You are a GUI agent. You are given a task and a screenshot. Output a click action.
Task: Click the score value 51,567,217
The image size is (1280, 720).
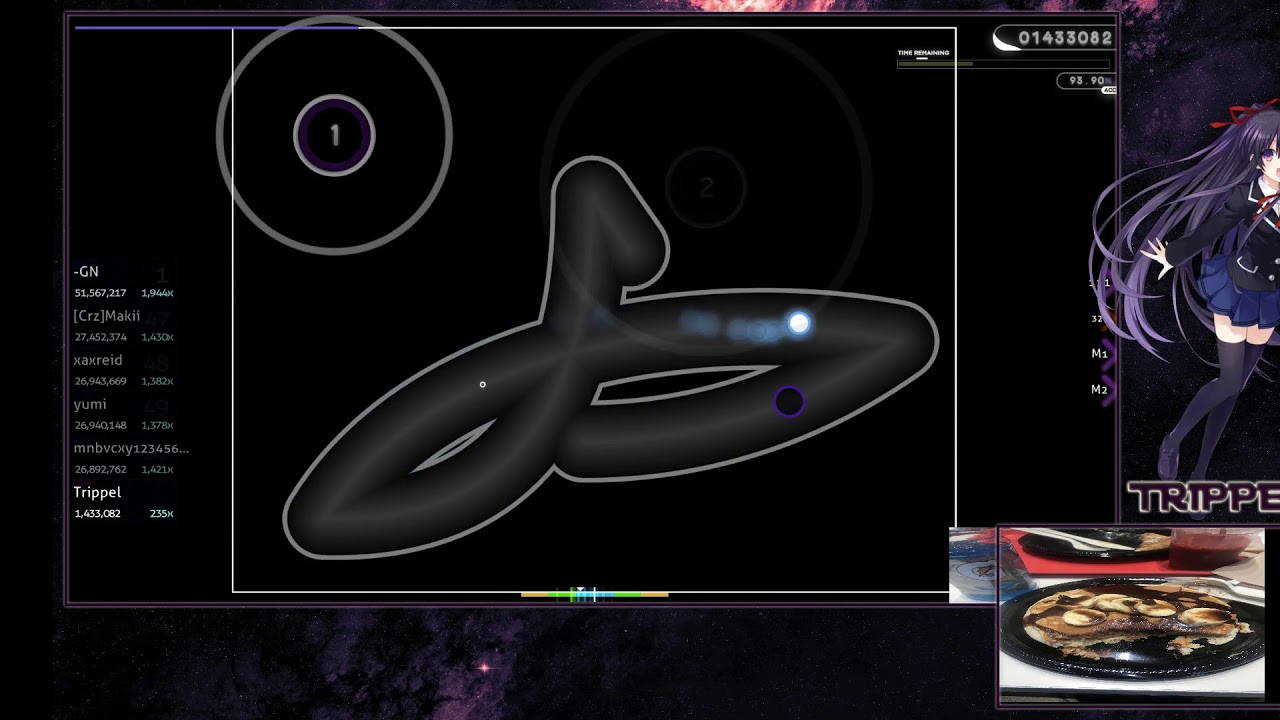(x=100, y=293)
